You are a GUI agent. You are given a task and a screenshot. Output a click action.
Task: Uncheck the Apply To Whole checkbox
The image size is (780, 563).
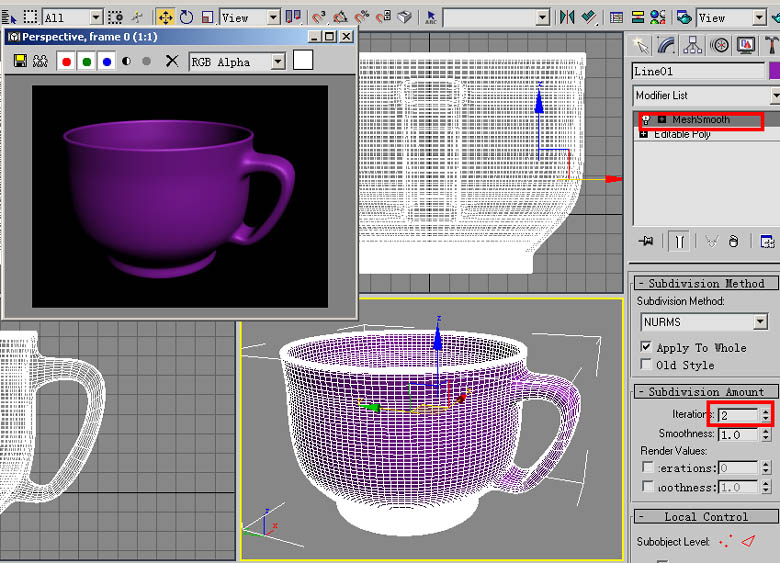646,347
